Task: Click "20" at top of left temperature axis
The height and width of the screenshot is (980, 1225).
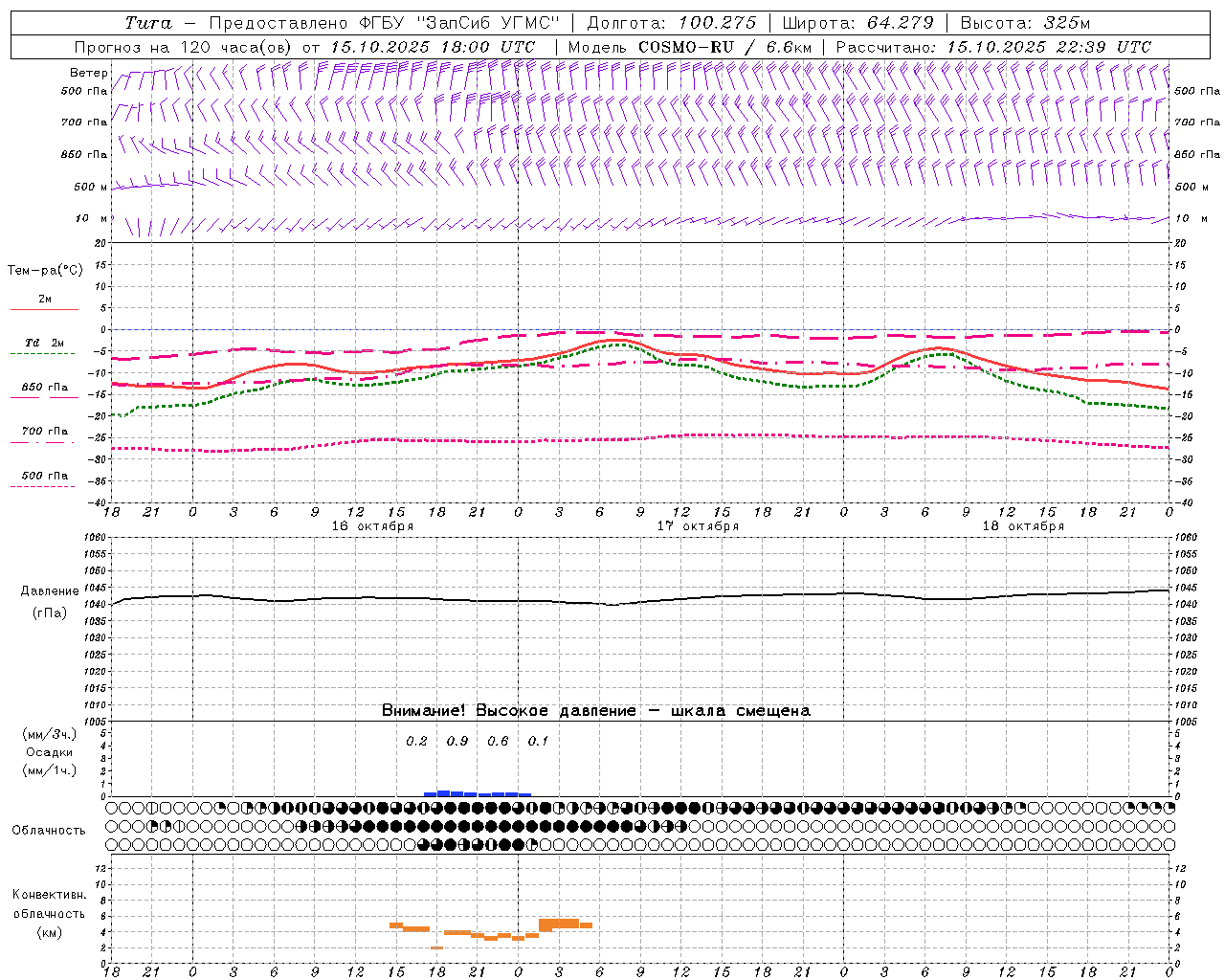Action: click(x=99, y=243)
